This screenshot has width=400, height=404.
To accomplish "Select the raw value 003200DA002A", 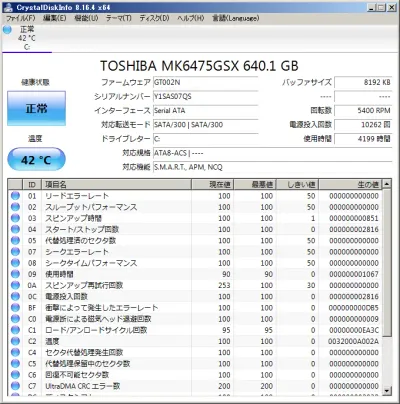I will tap(354, 341).
